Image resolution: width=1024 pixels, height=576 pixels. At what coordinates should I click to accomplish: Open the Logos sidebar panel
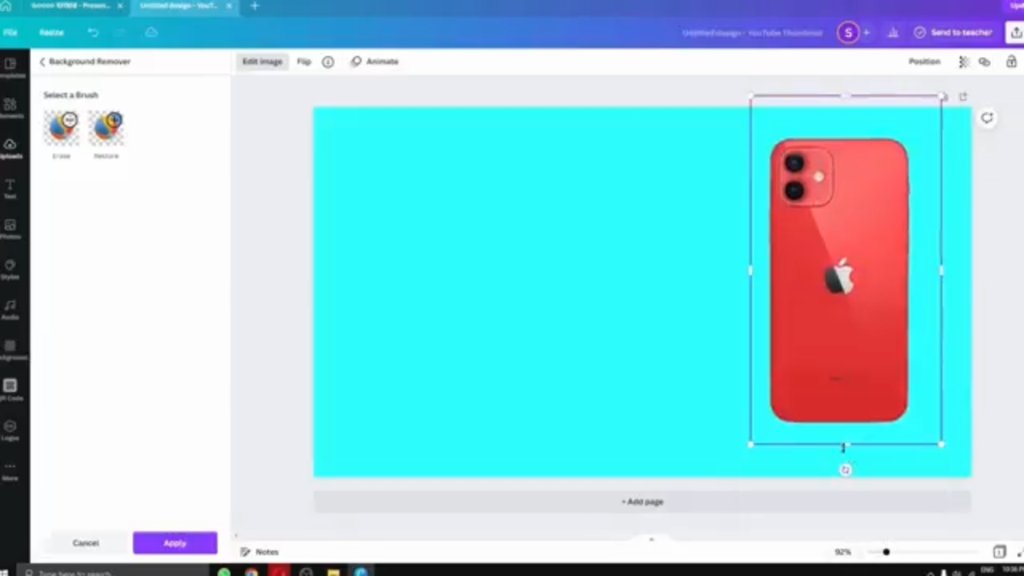(10, 430)
